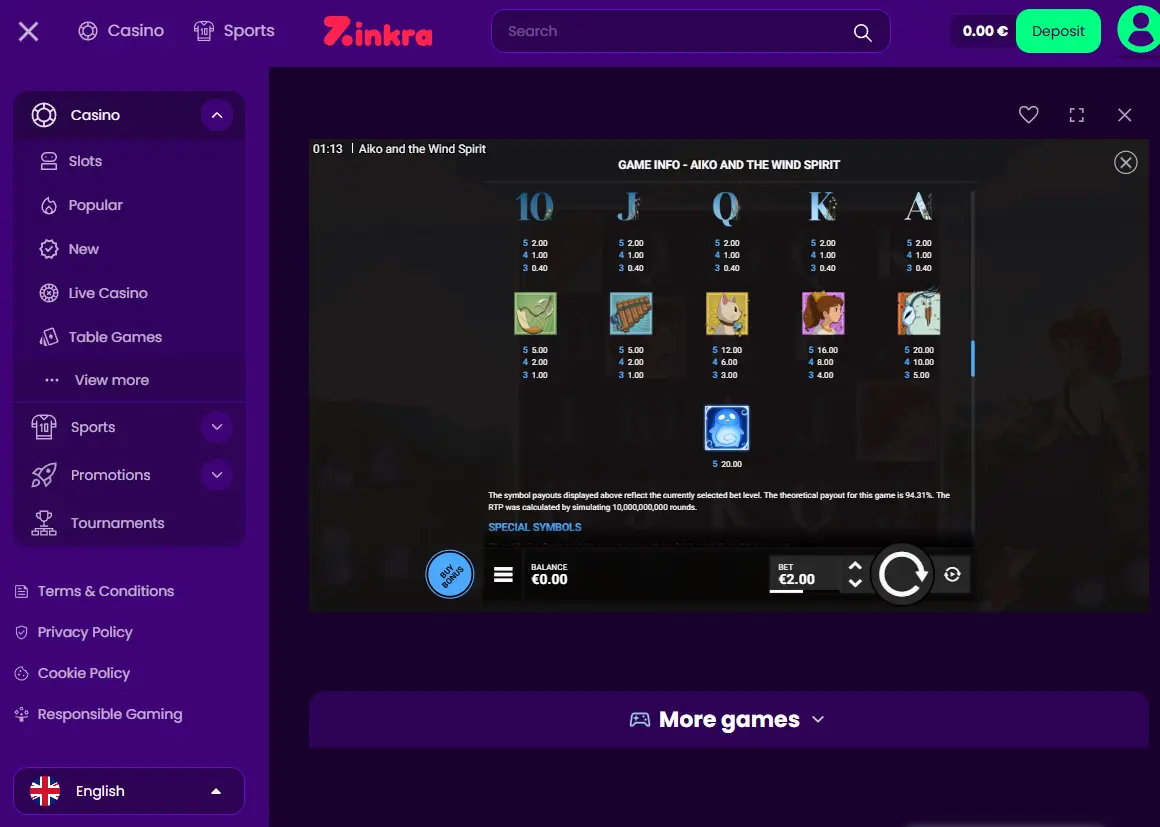Click the white cat symbol tile
This screenshot has height=827, width=1160.
[727, 313]
